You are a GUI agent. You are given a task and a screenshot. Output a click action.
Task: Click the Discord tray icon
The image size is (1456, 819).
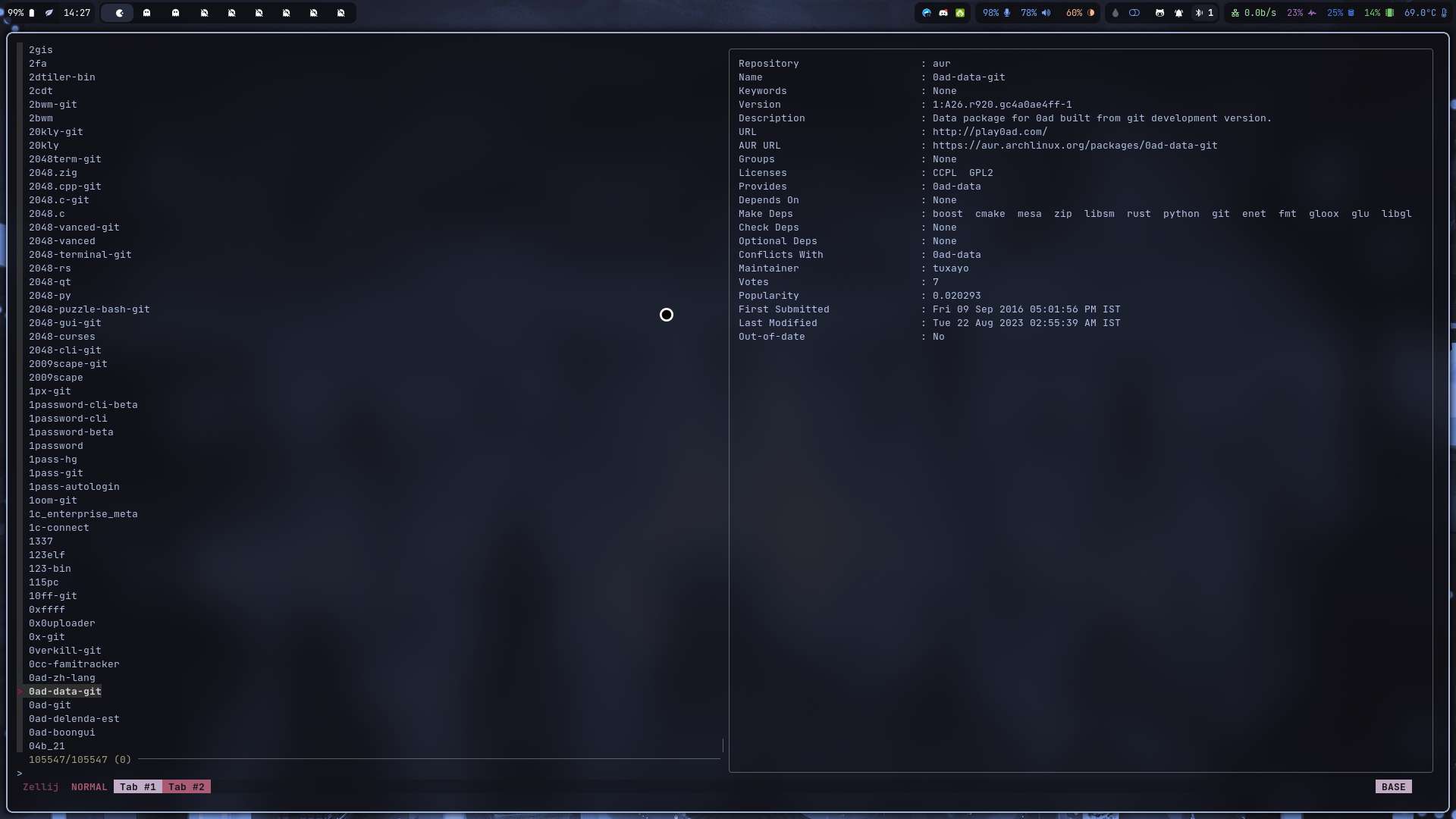[x=943, y=13]
